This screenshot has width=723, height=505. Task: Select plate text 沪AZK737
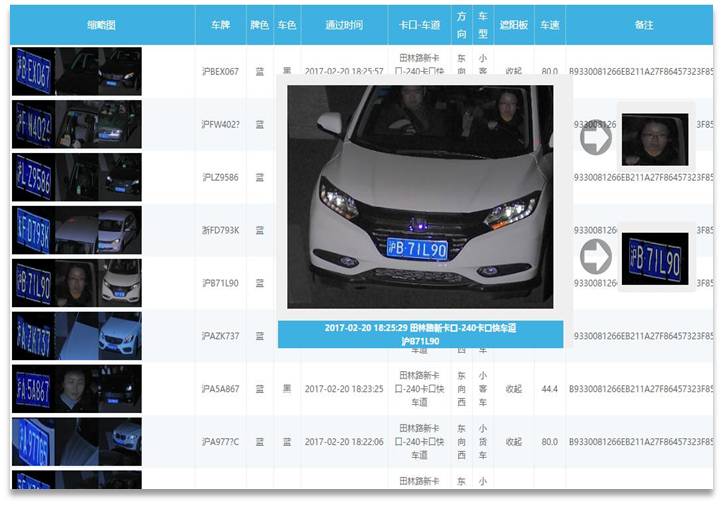[x=220, y=336]
